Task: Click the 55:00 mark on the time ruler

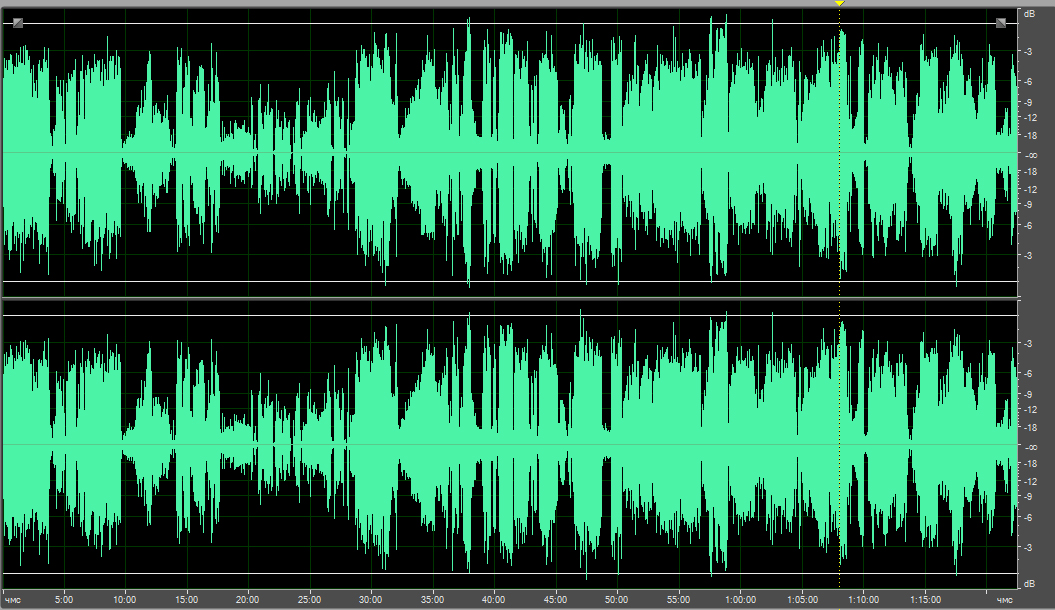Action: (x=678, y=599)
